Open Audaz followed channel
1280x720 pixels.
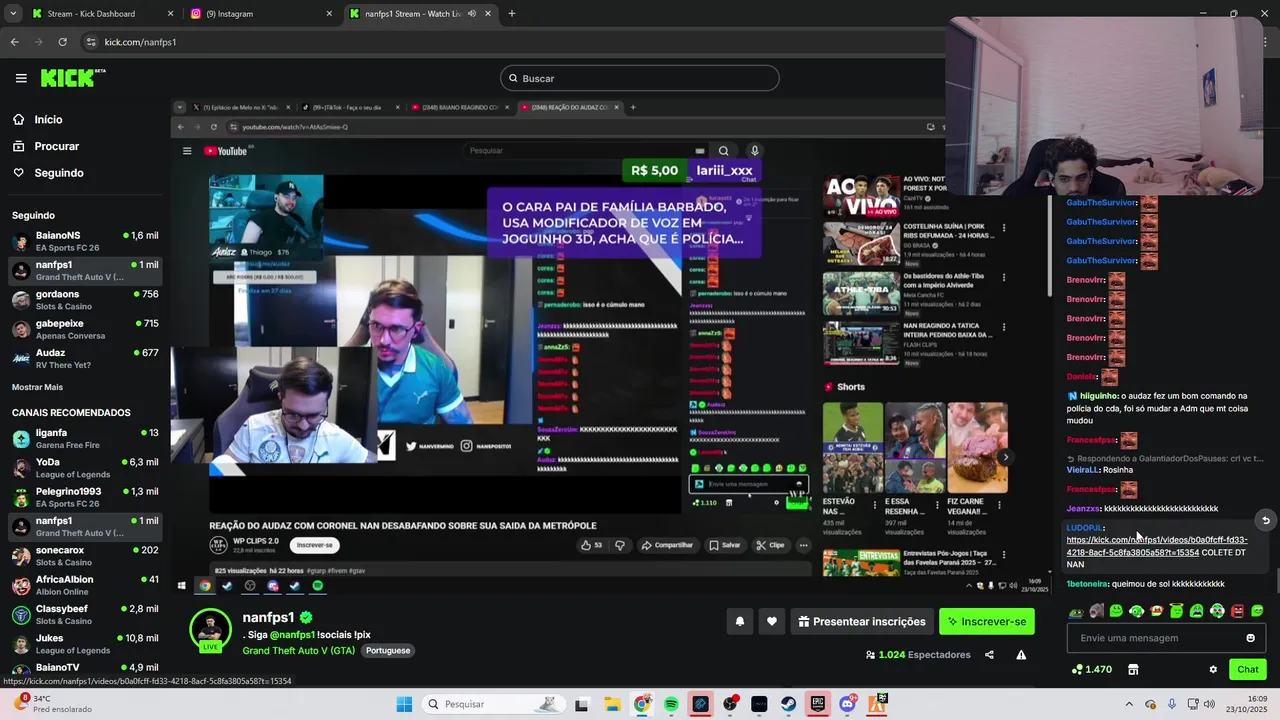click(85, 358)
